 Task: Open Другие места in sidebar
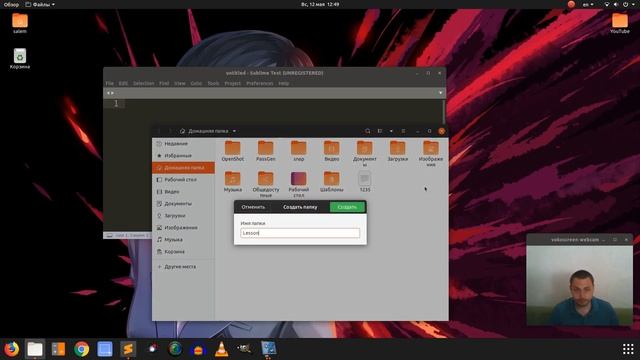(183, 267)
